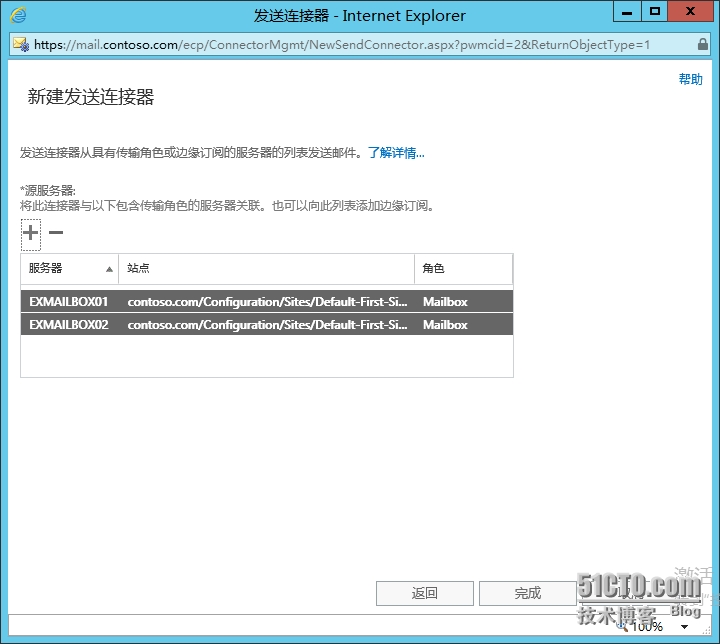Click the Internet Explorer icon in title bar
The height and width of the screenshot is (644, 720).
tap(18, 15)
